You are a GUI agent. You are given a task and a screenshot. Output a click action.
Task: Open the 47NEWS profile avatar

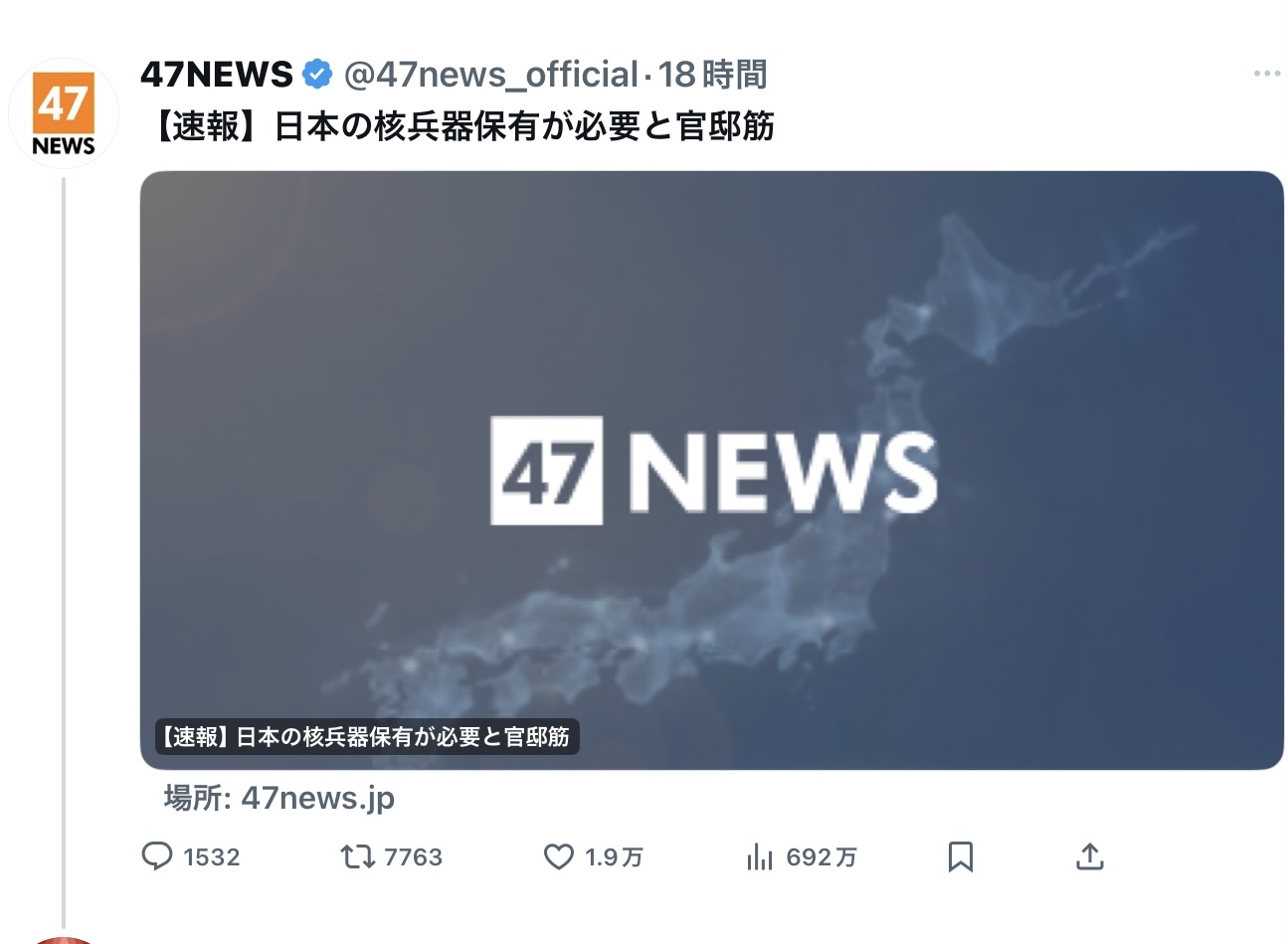coord(64,113)
